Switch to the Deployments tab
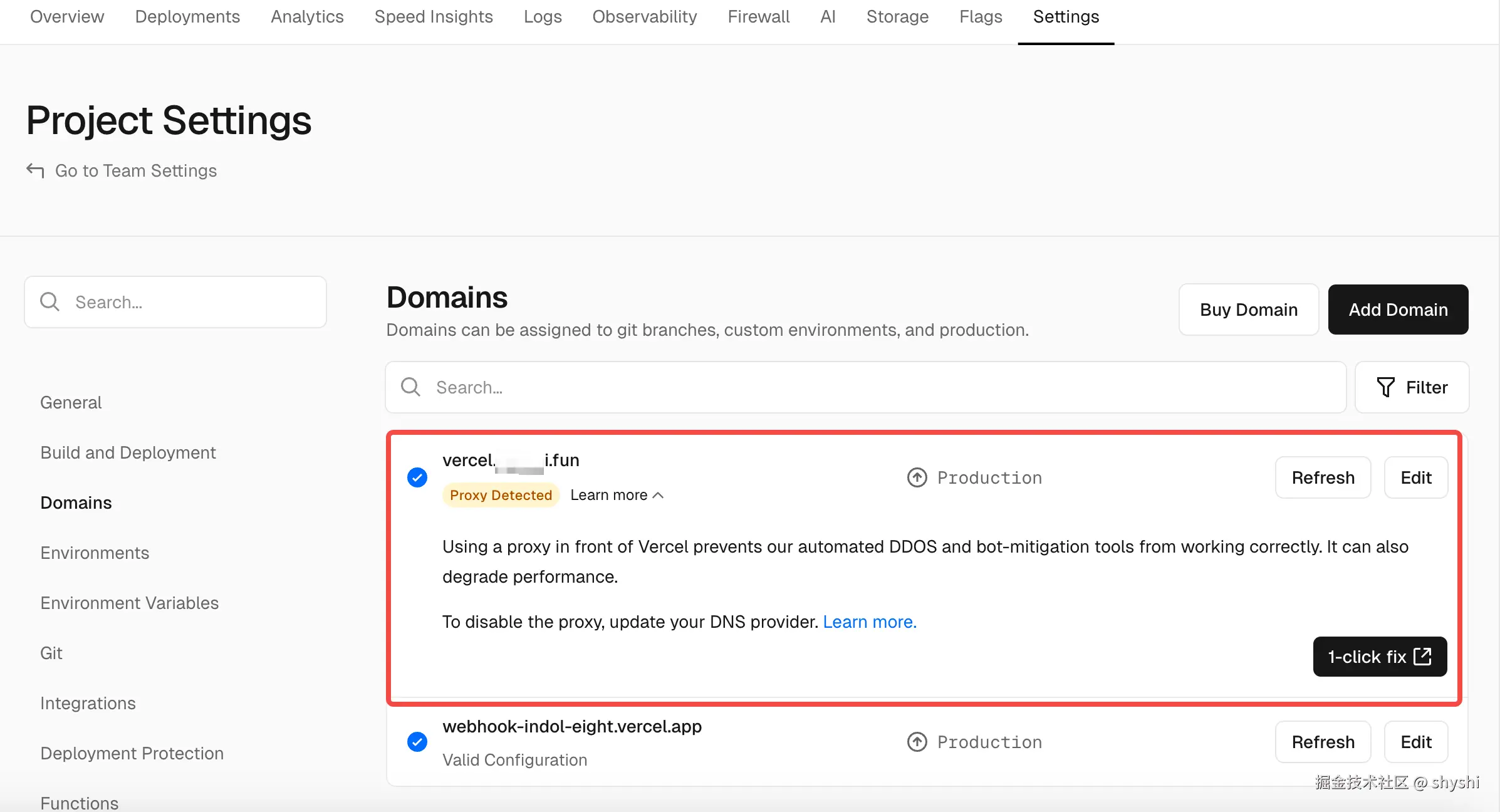This screenshot has height=812, width=1500. point(187,17)
